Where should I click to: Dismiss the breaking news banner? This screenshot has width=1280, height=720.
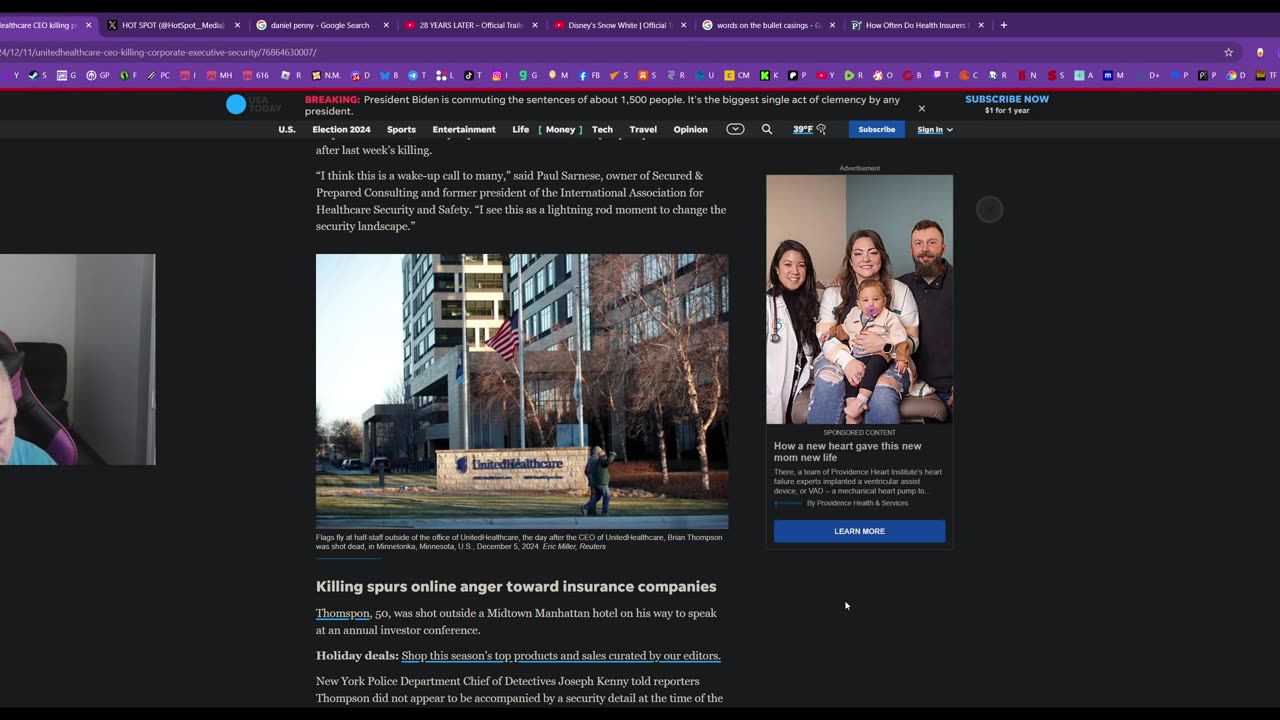[922, 108]
